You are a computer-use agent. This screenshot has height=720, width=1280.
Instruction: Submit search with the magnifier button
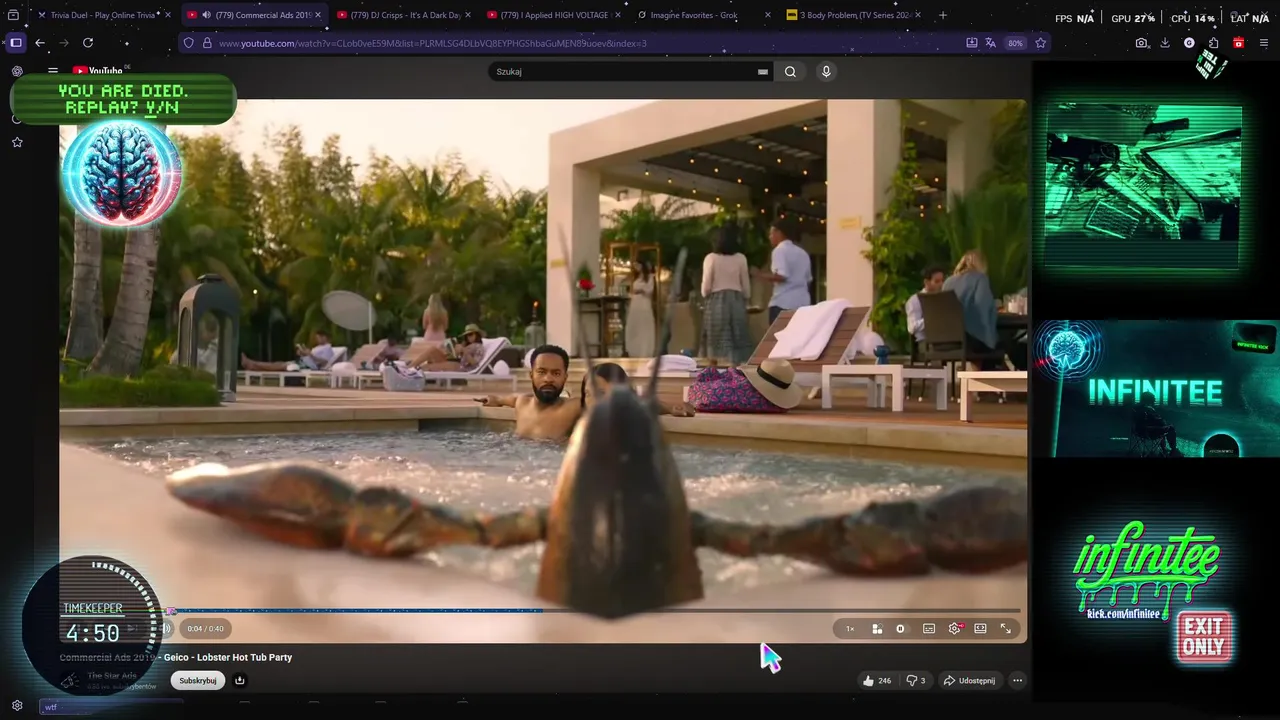coord(790,71)
